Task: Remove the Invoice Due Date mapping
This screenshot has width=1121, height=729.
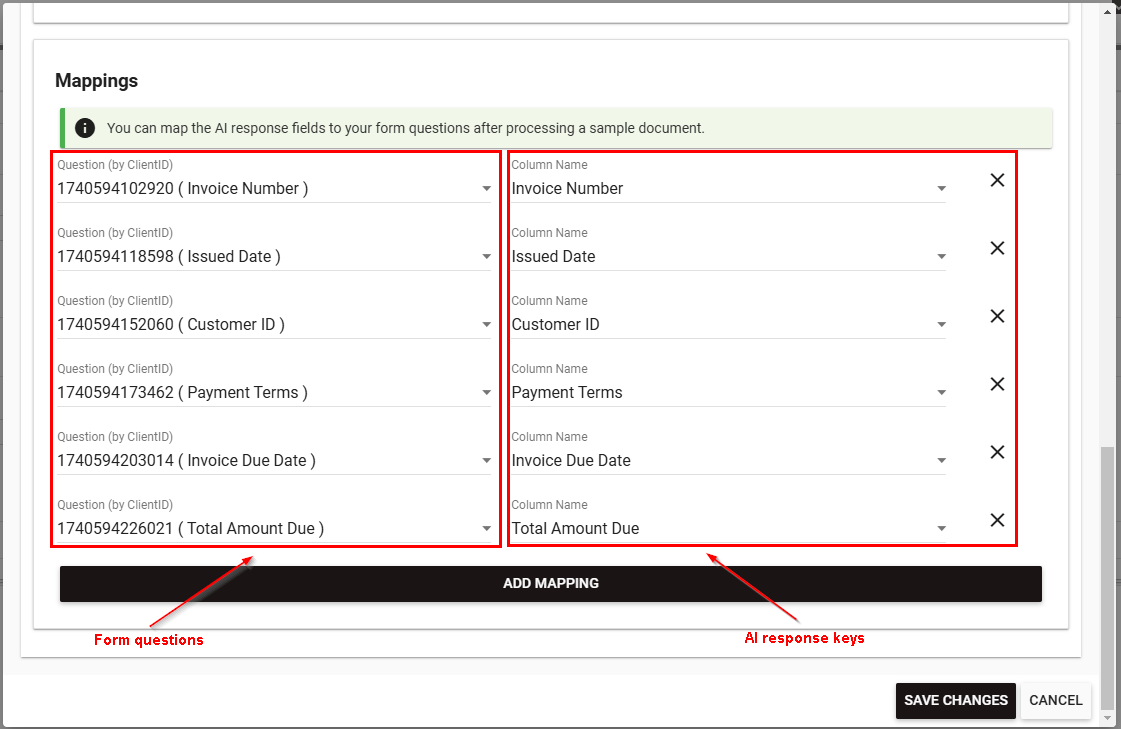Action: pyautogui.click(x=997, y=452)
